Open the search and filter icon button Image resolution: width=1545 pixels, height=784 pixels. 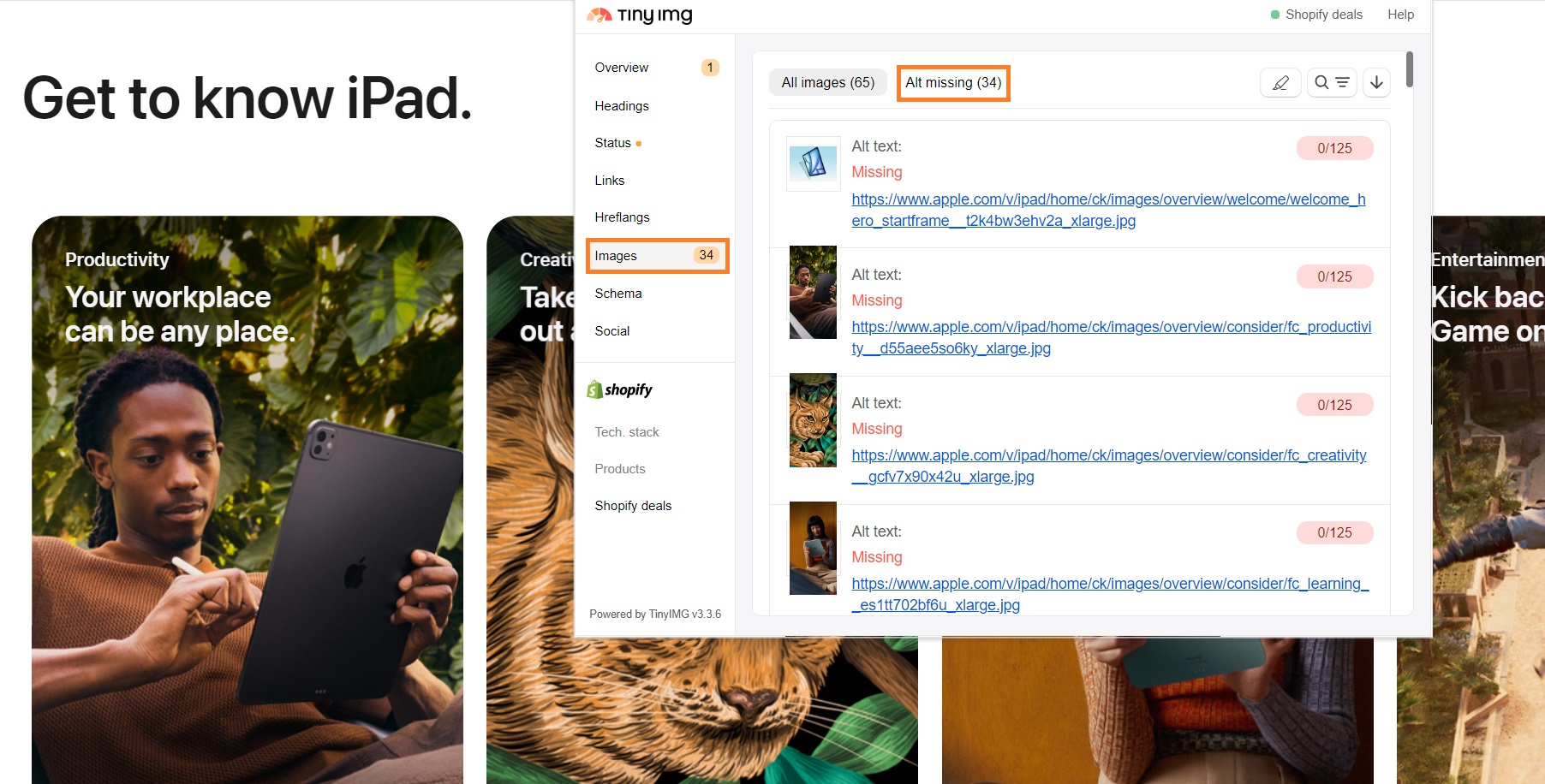coord(1331,83)
